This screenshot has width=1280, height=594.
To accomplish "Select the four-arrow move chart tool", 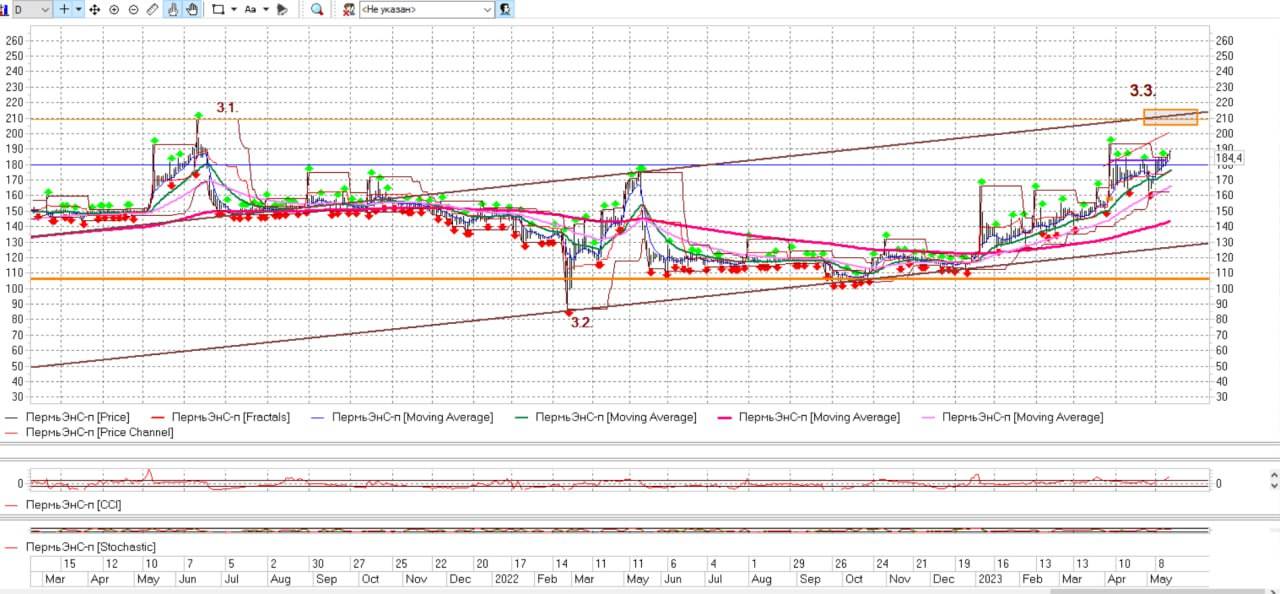I will pos(94,9).
